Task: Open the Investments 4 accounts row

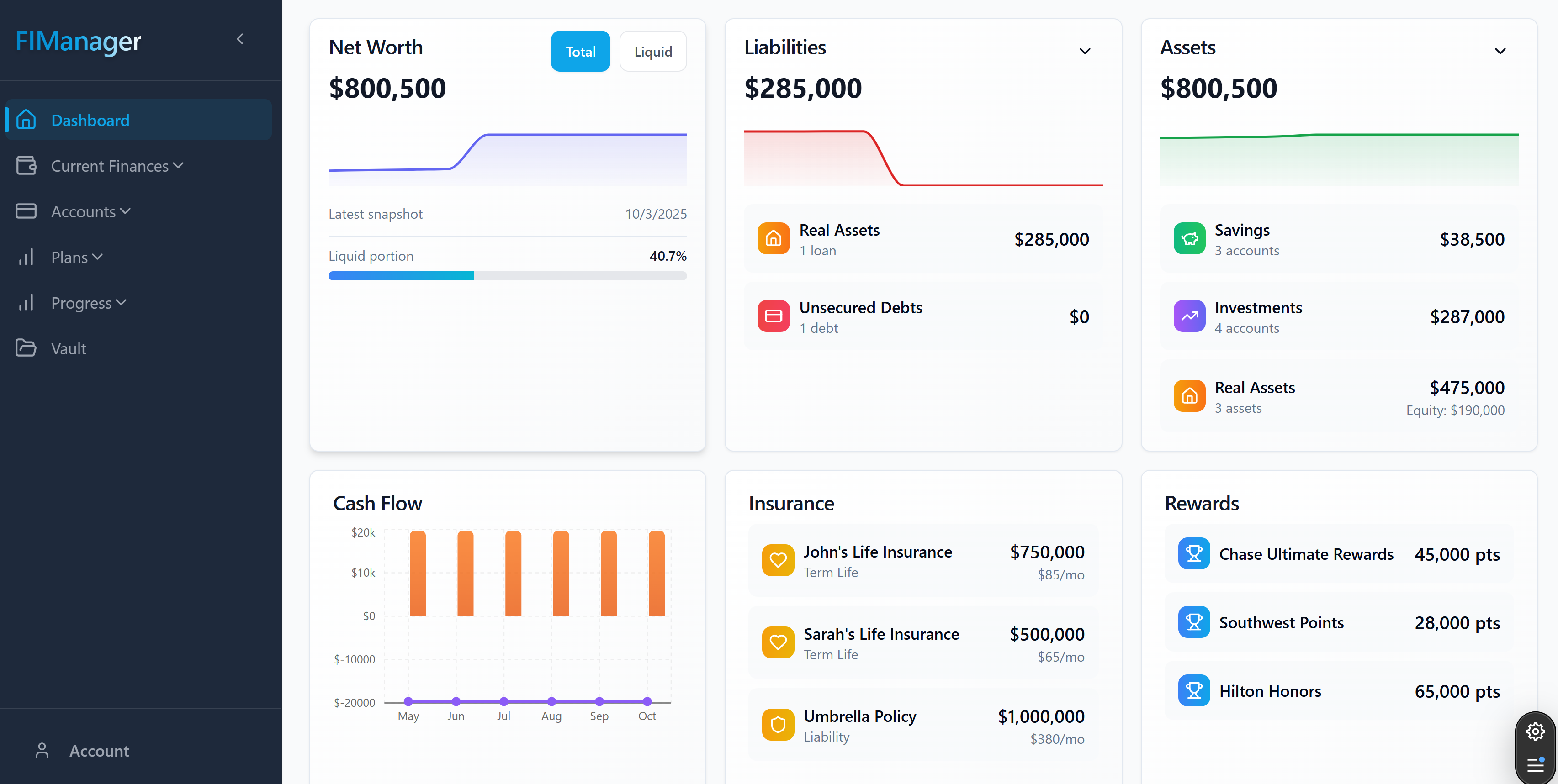Action: 1338,316
